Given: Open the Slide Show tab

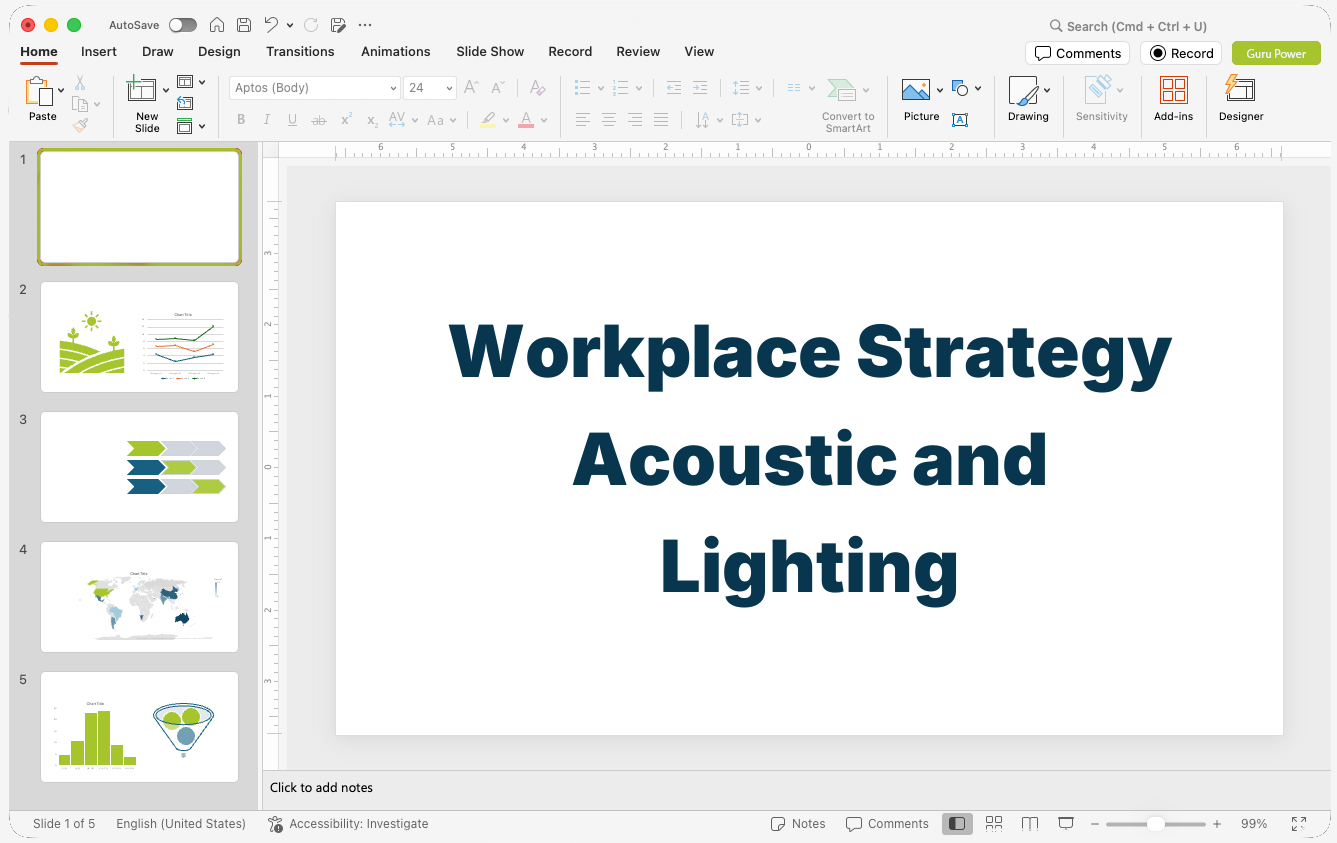Looking at the screenshot, I should pyautogui.click(x=490, y=51).
